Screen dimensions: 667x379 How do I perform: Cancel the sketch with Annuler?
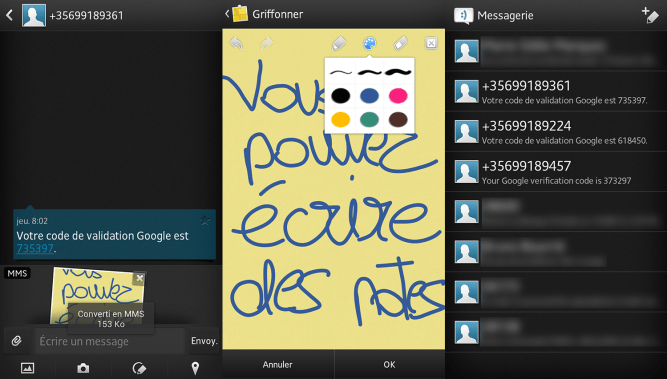pyautogui.click(x=278, y=365)
